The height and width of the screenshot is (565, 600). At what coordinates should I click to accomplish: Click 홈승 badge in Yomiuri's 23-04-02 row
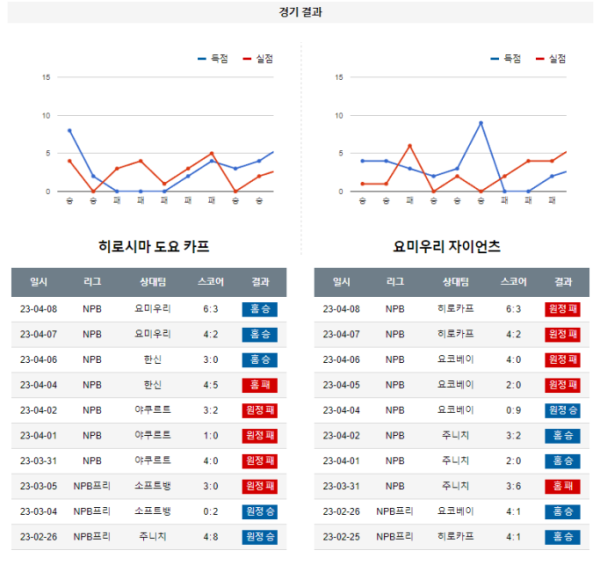562,436
